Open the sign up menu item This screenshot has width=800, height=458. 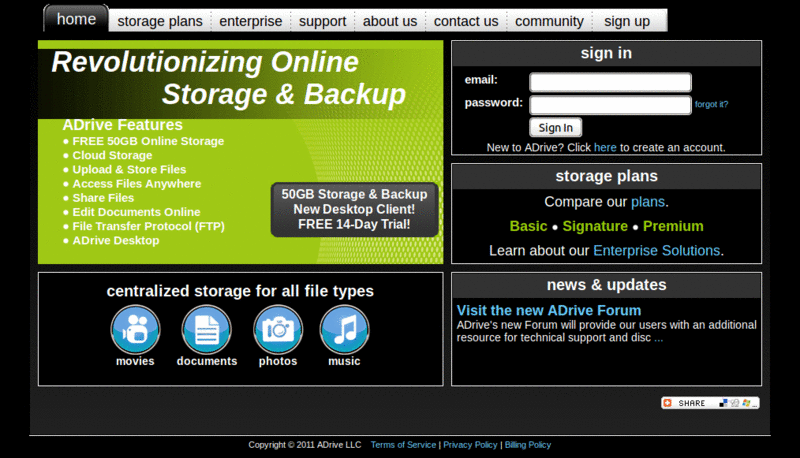coord(627,21)
